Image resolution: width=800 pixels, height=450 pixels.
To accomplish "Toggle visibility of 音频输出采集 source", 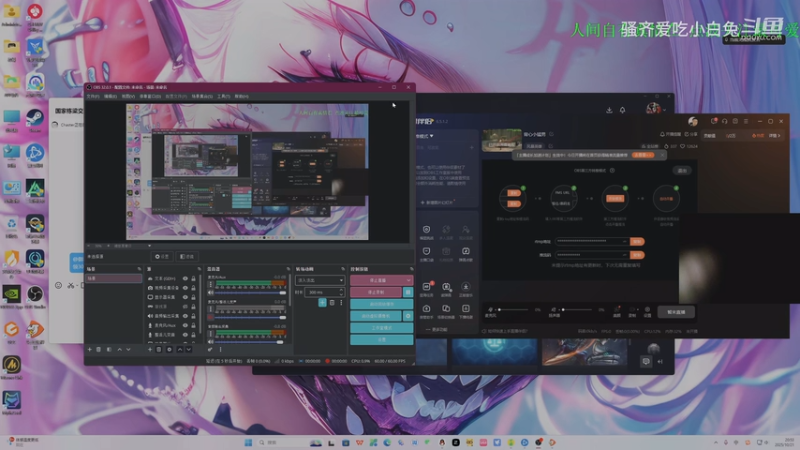I will coord(185,316).
